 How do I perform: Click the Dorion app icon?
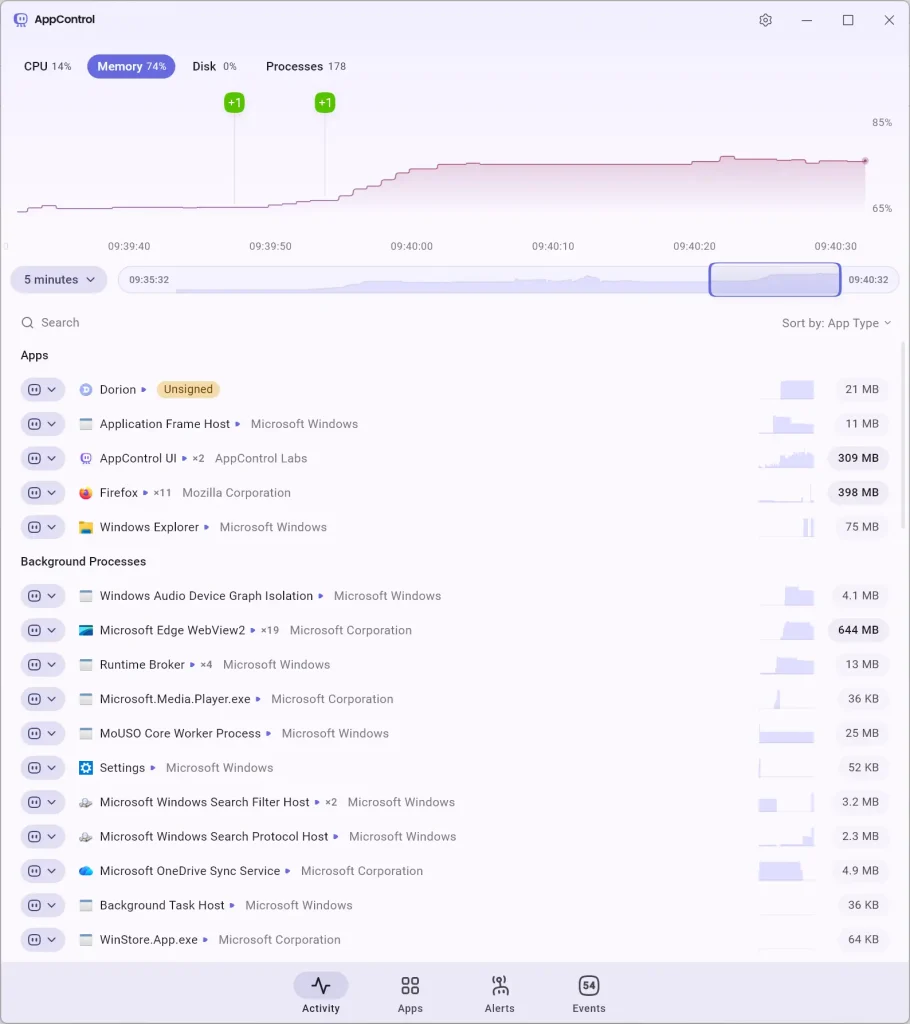86,390
